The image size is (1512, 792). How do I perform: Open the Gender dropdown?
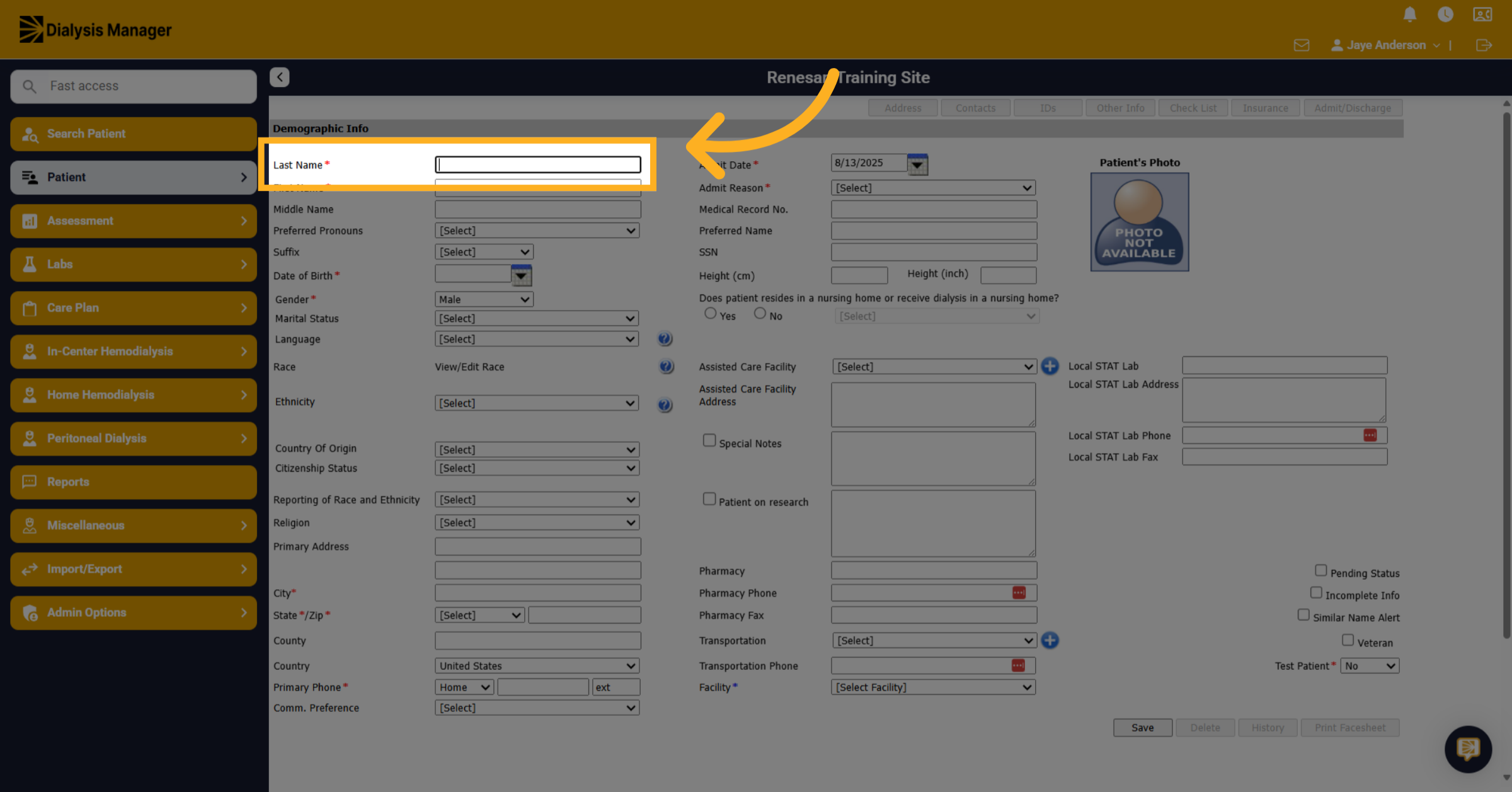coord(484,299)
